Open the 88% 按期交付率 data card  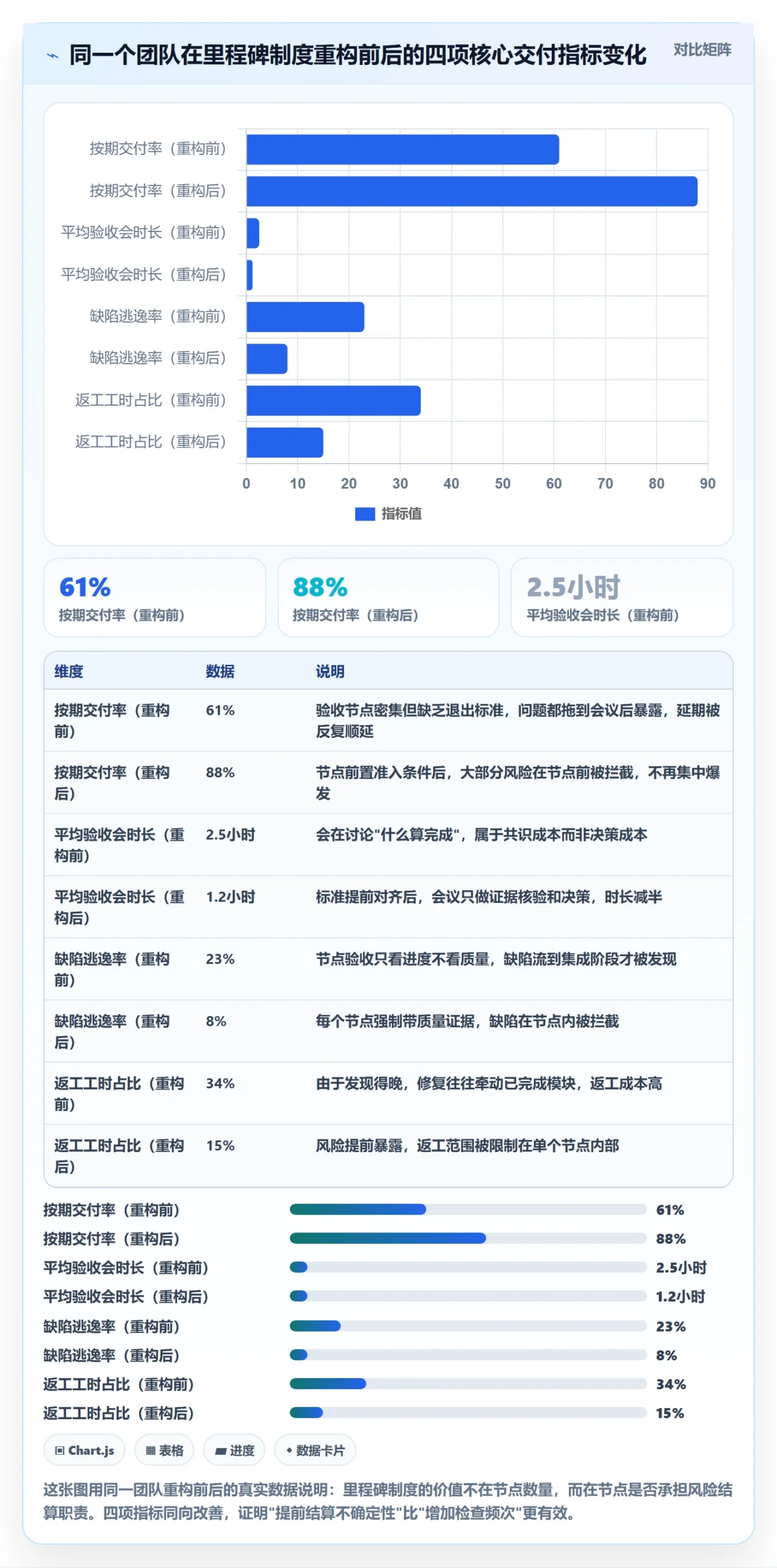pyautogui.click(x=388, y=597)
